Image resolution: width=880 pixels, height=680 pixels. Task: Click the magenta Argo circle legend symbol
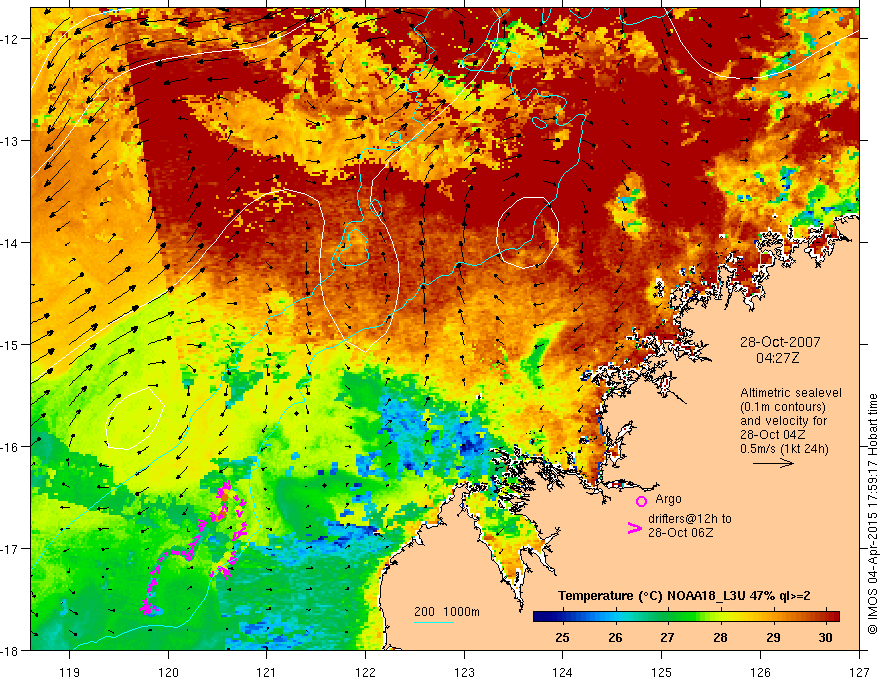[x=641, y=501]
